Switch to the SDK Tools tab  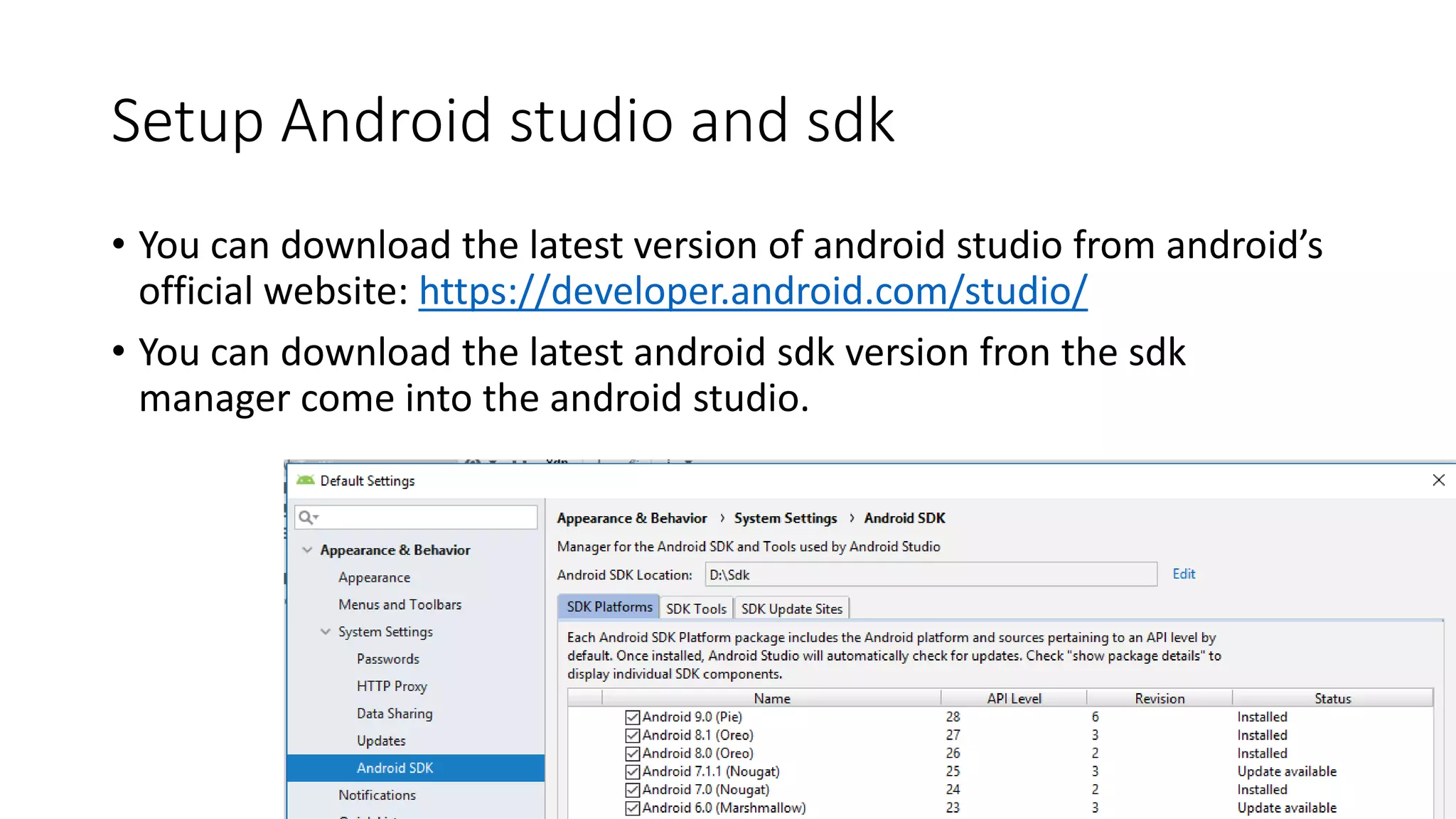(696, 609)
